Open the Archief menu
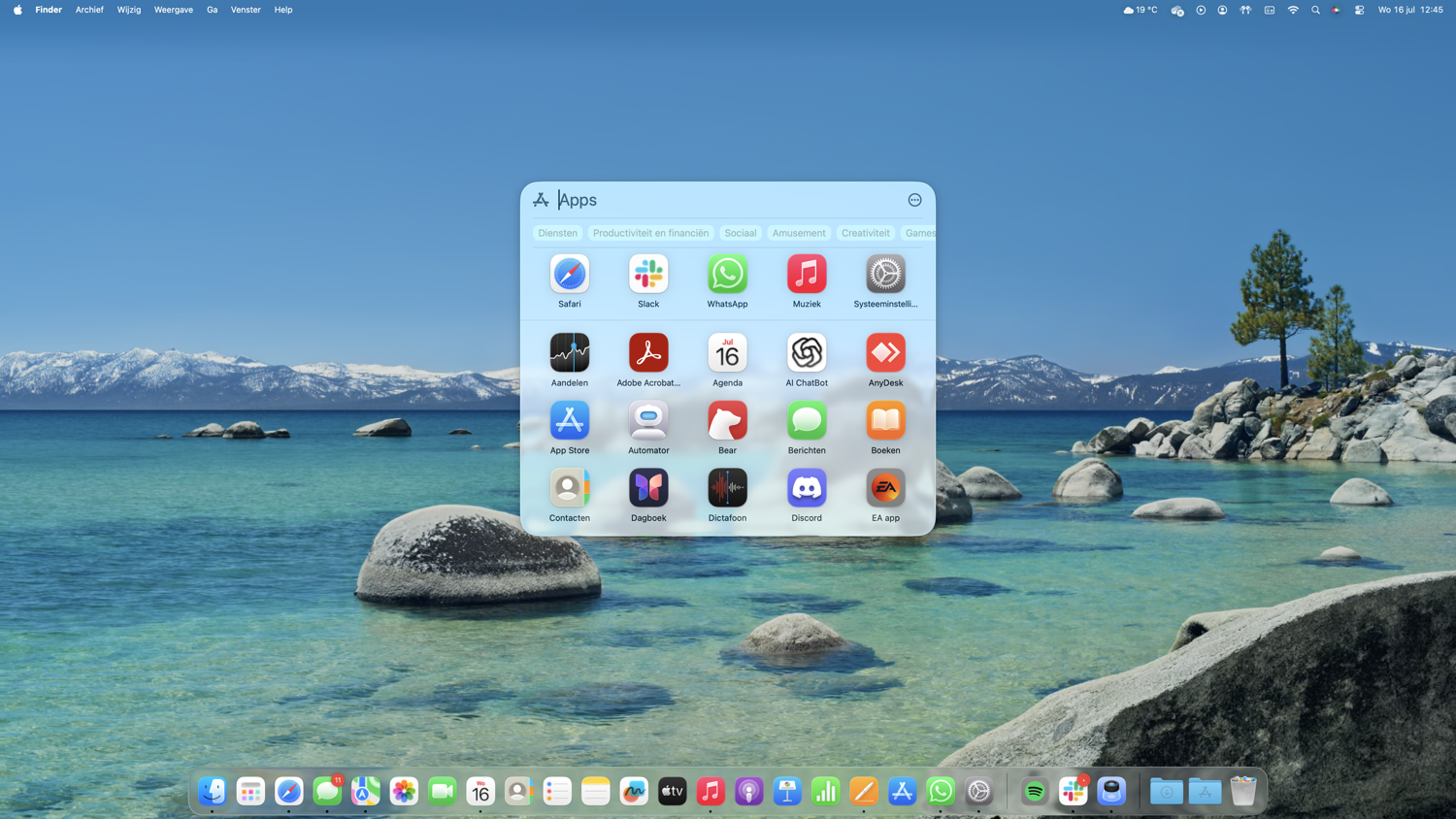Viewport: 1456px width, 819px height. click(89, 10)
